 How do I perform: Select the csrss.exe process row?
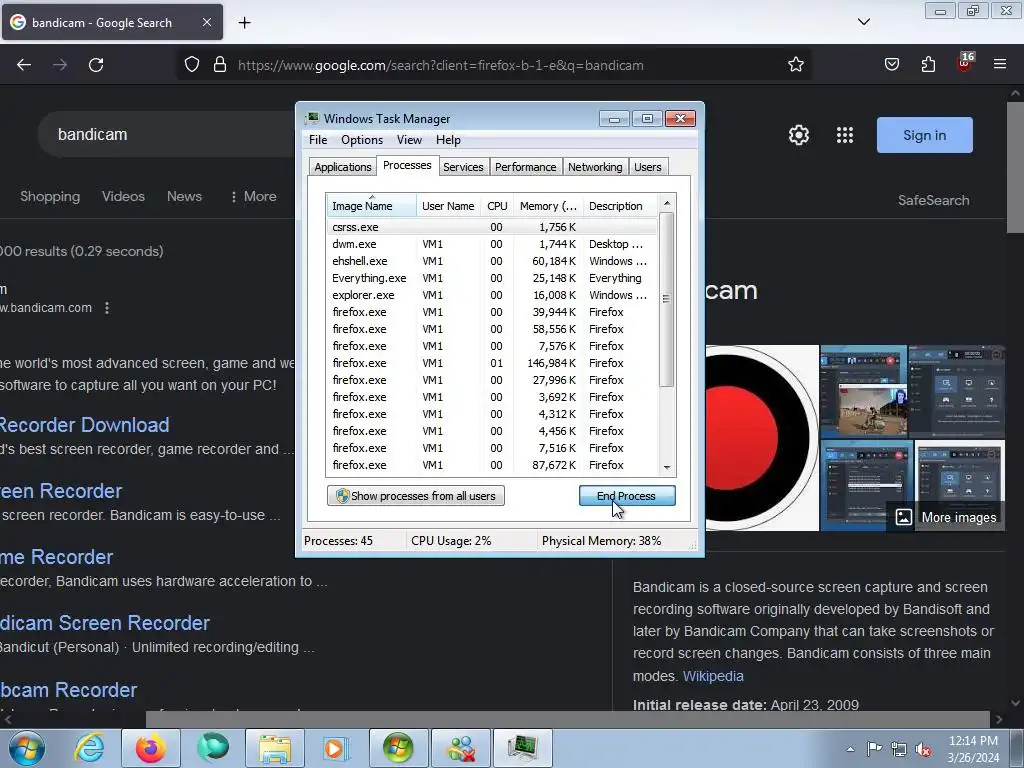click(492, 227)
